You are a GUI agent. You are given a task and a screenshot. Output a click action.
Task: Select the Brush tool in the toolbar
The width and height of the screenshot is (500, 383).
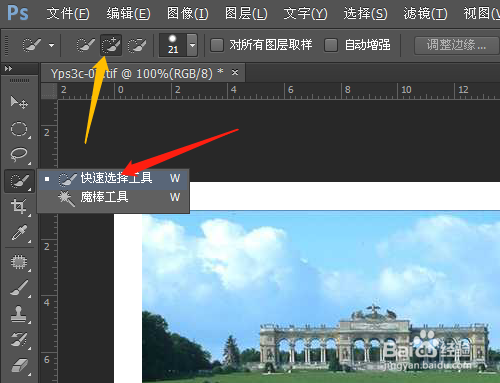click(x=19, y=288)
